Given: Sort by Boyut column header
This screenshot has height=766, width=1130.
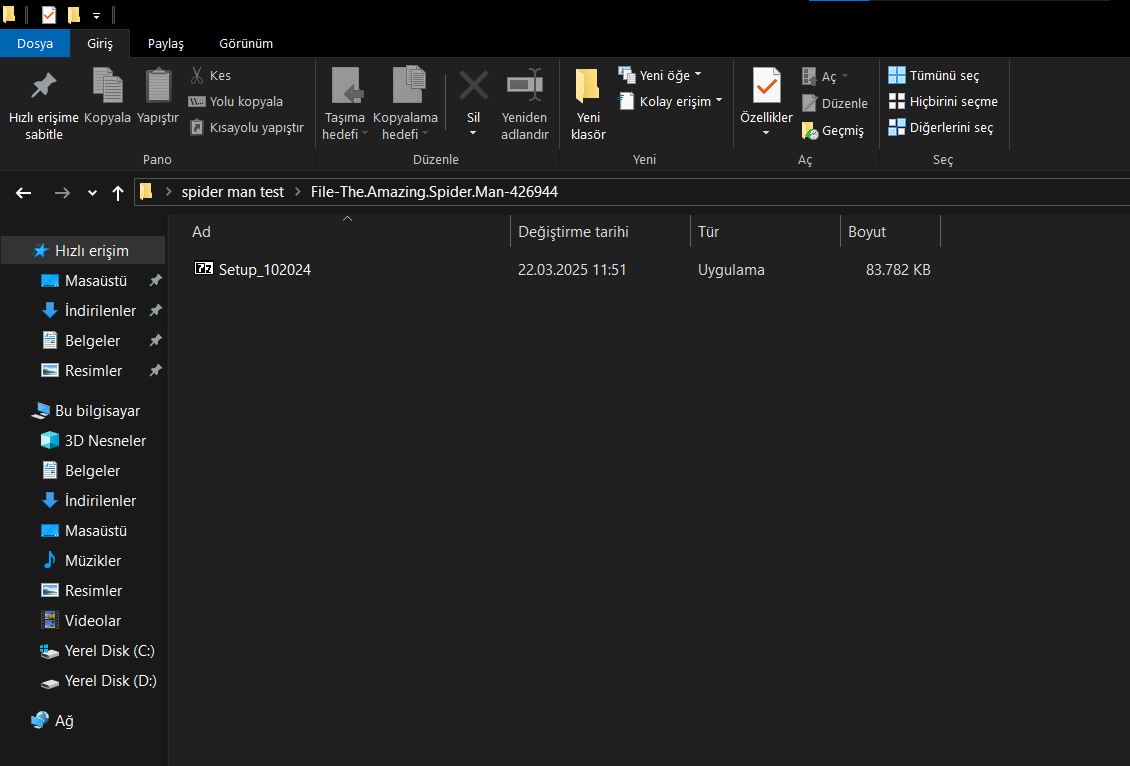Looking at the screenshot, I should pos(891,231).
